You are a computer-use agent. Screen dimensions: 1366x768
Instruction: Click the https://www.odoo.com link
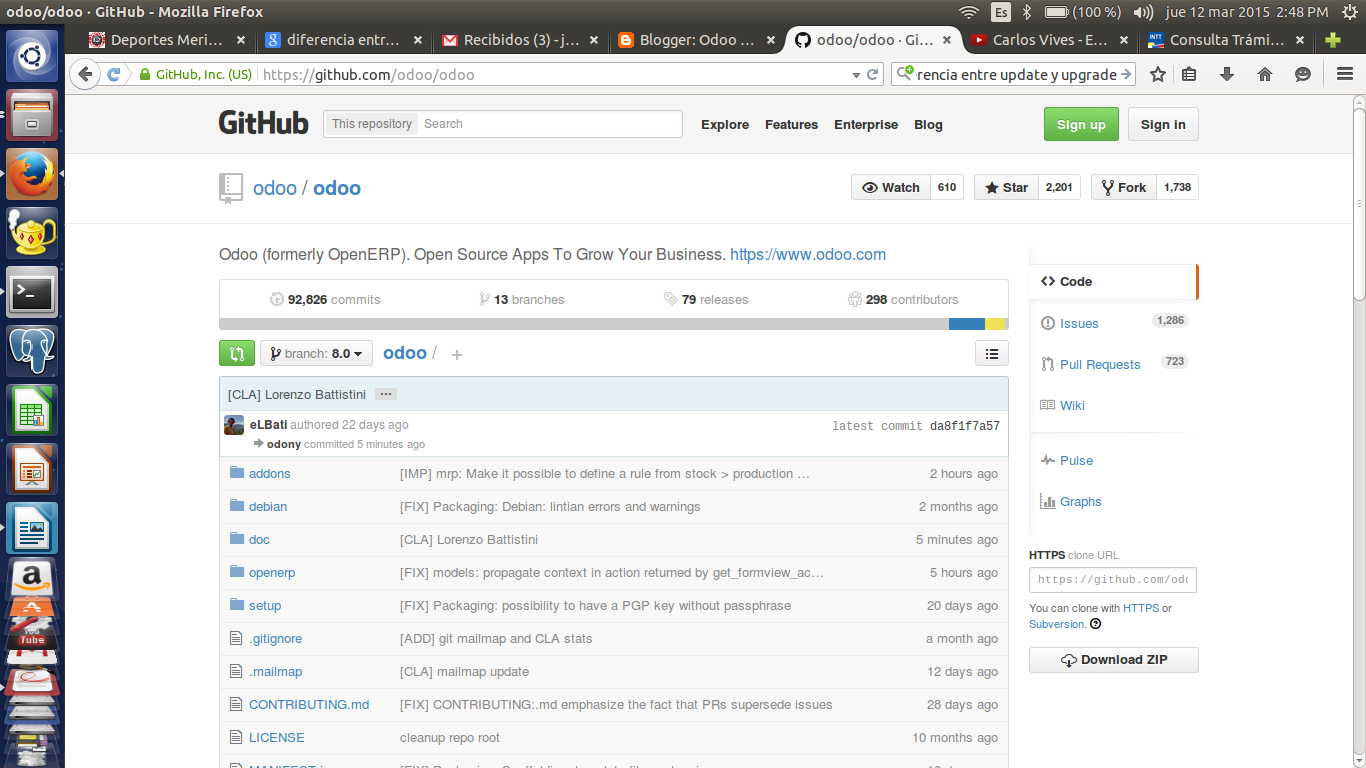tap(808, 254)
